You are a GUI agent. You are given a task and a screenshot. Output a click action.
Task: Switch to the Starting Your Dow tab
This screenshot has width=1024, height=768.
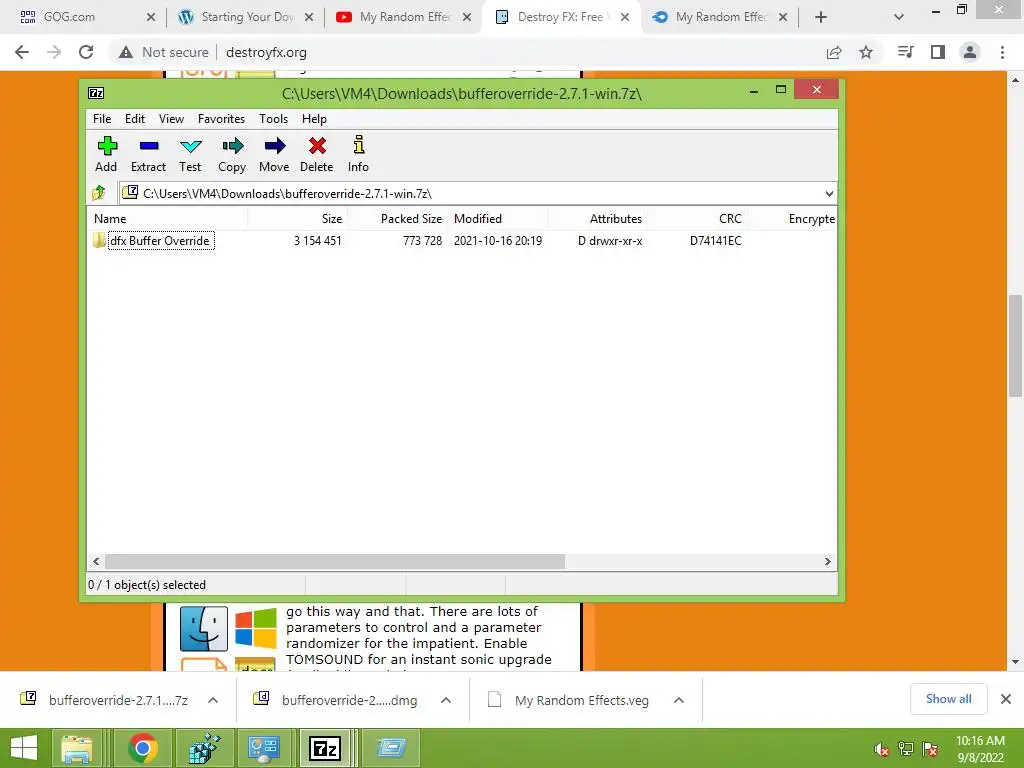pos(248,17)
